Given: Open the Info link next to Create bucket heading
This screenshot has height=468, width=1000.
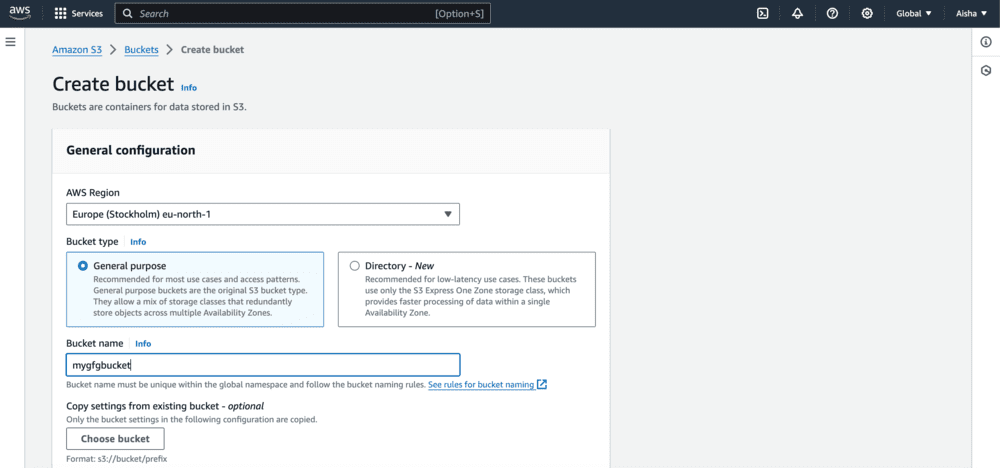Looking at the screenshot, I should (189, 88).
